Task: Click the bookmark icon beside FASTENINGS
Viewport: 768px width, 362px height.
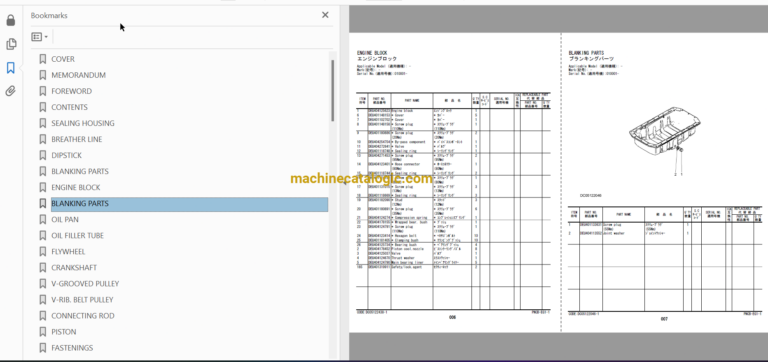Action: tap(43, 348)
